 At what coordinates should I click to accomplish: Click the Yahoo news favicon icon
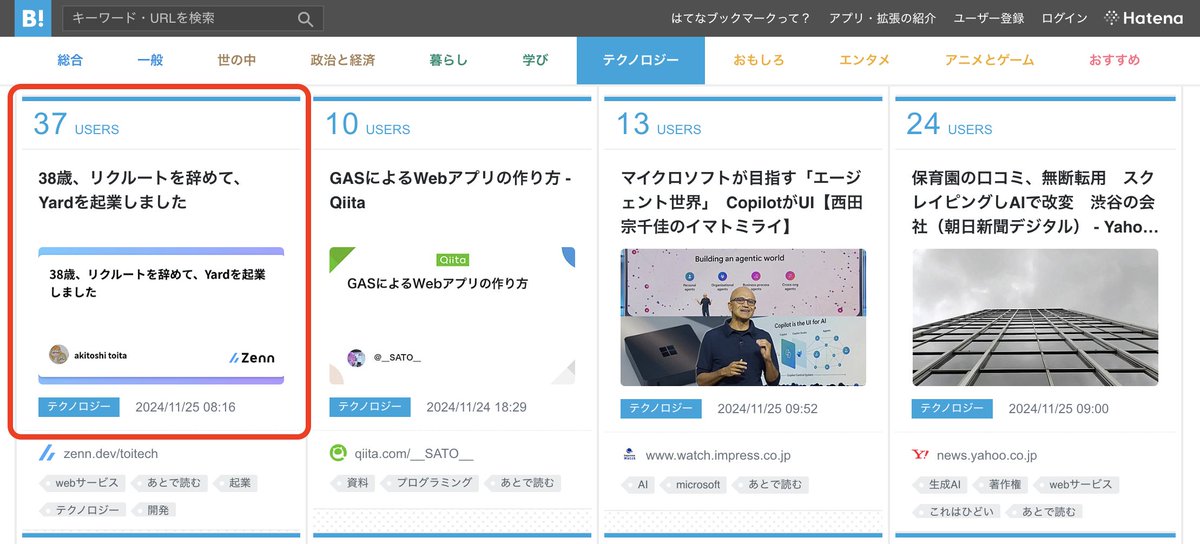[x=920, y=455]
